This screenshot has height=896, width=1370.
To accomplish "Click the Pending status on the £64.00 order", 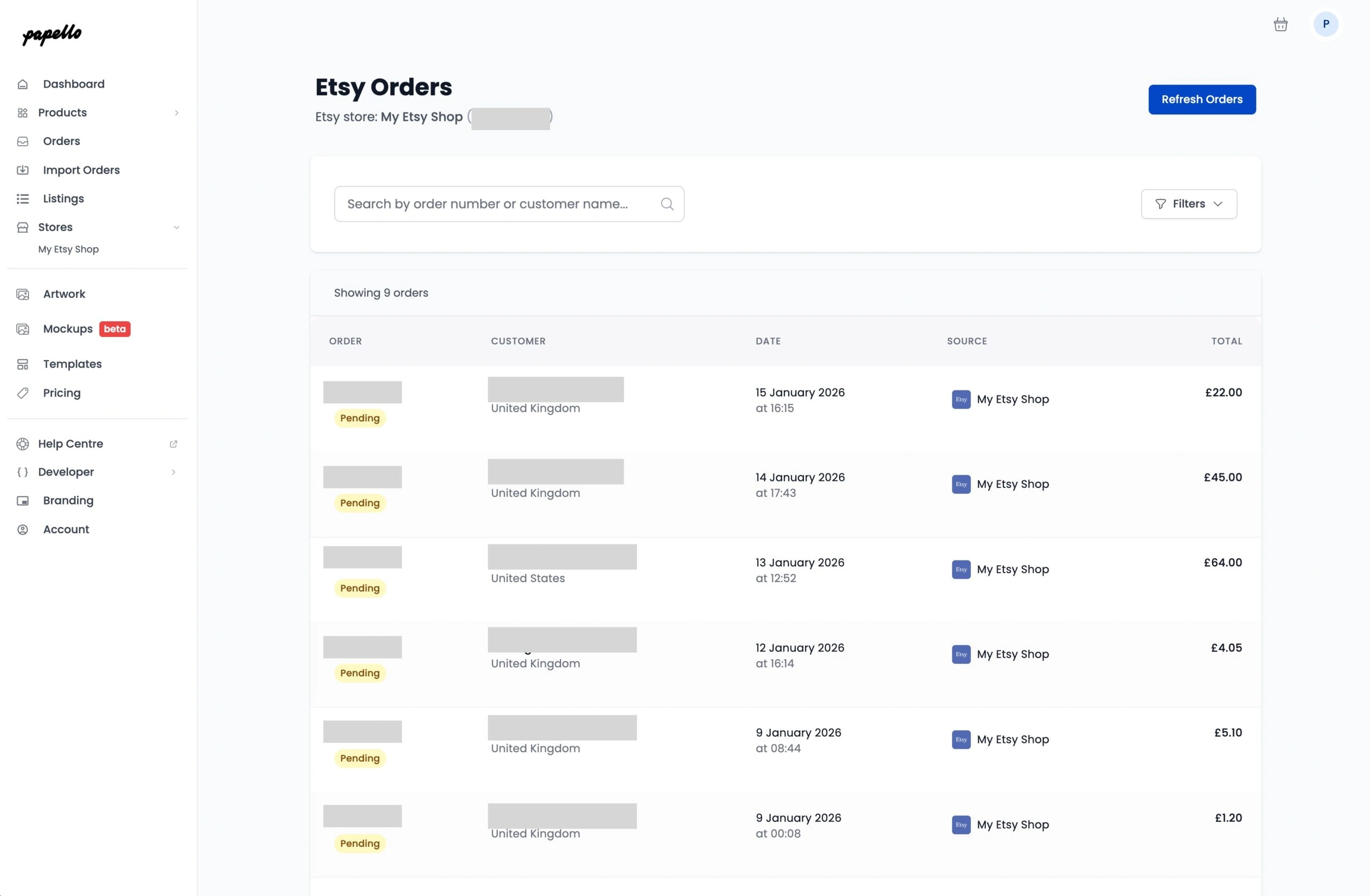I will pyautogui.click(x=359, y=588).
